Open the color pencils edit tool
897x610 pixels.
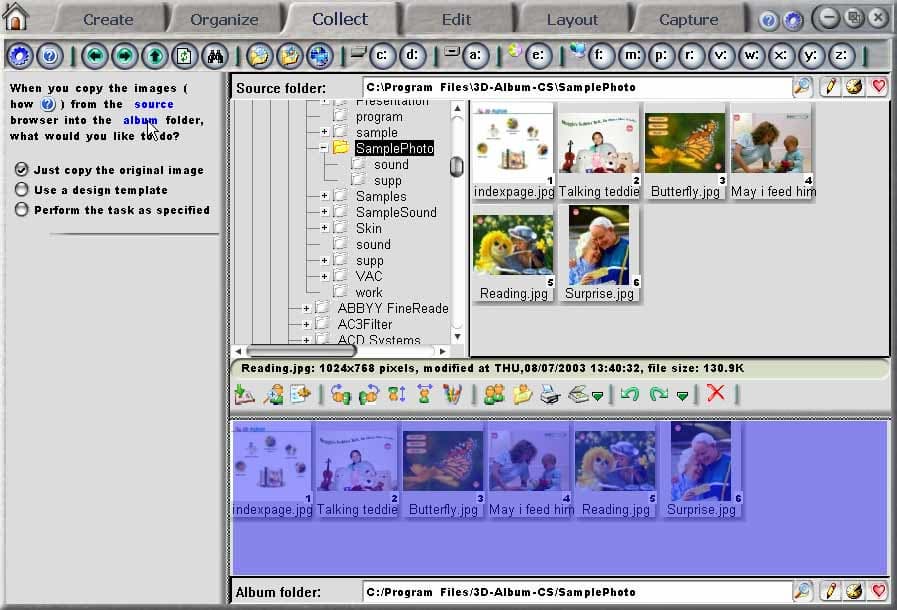click(x=452, y=394)
